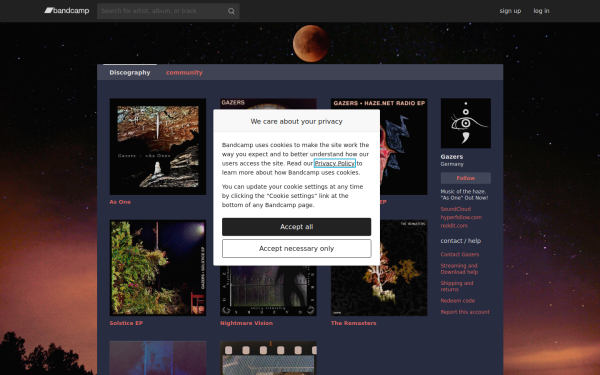
Task: Open Shipping and returns link
Action: (x=457, y=286)
